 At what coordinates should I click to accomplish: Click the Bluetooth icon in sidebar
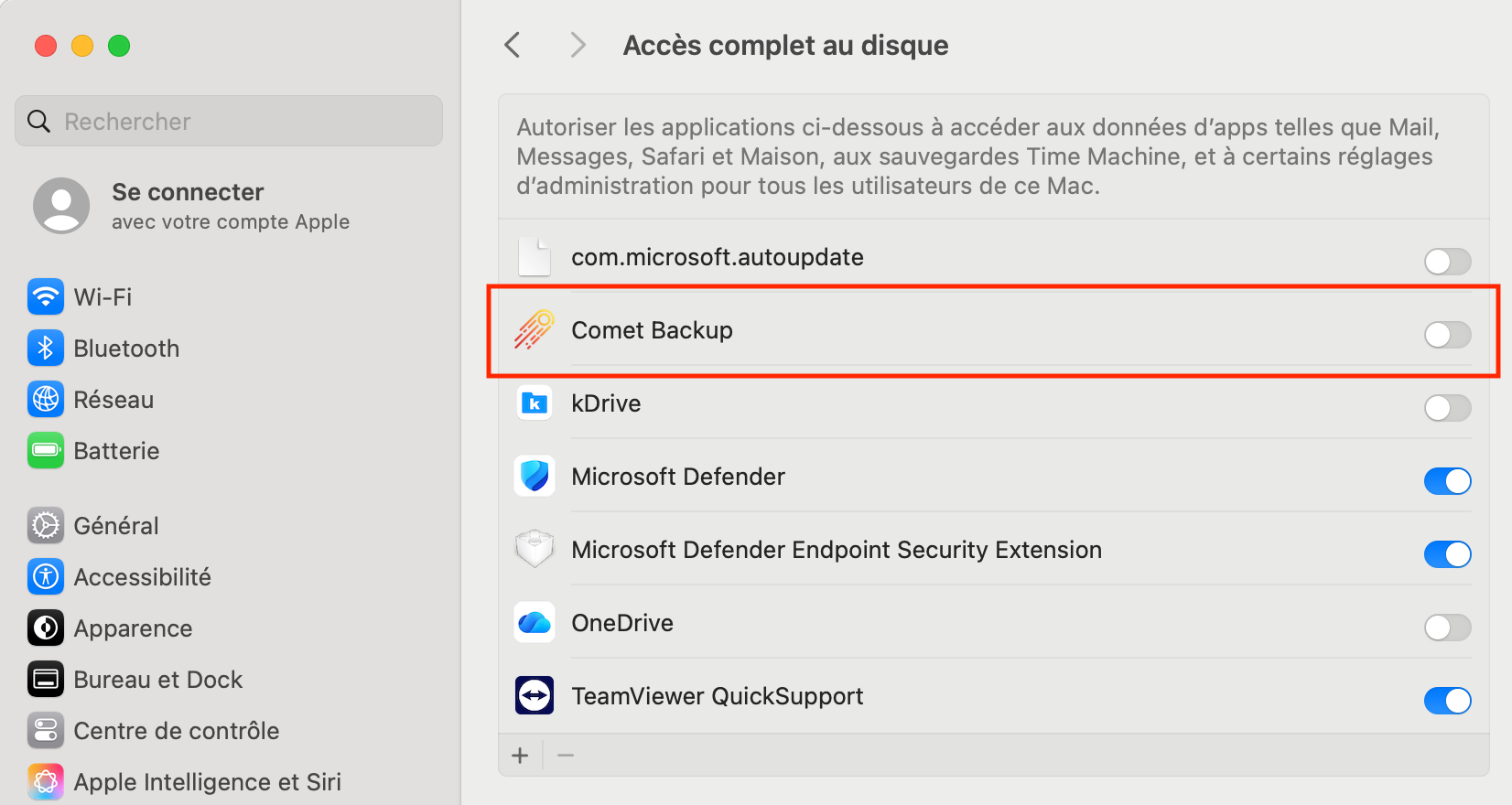[46, 349]
